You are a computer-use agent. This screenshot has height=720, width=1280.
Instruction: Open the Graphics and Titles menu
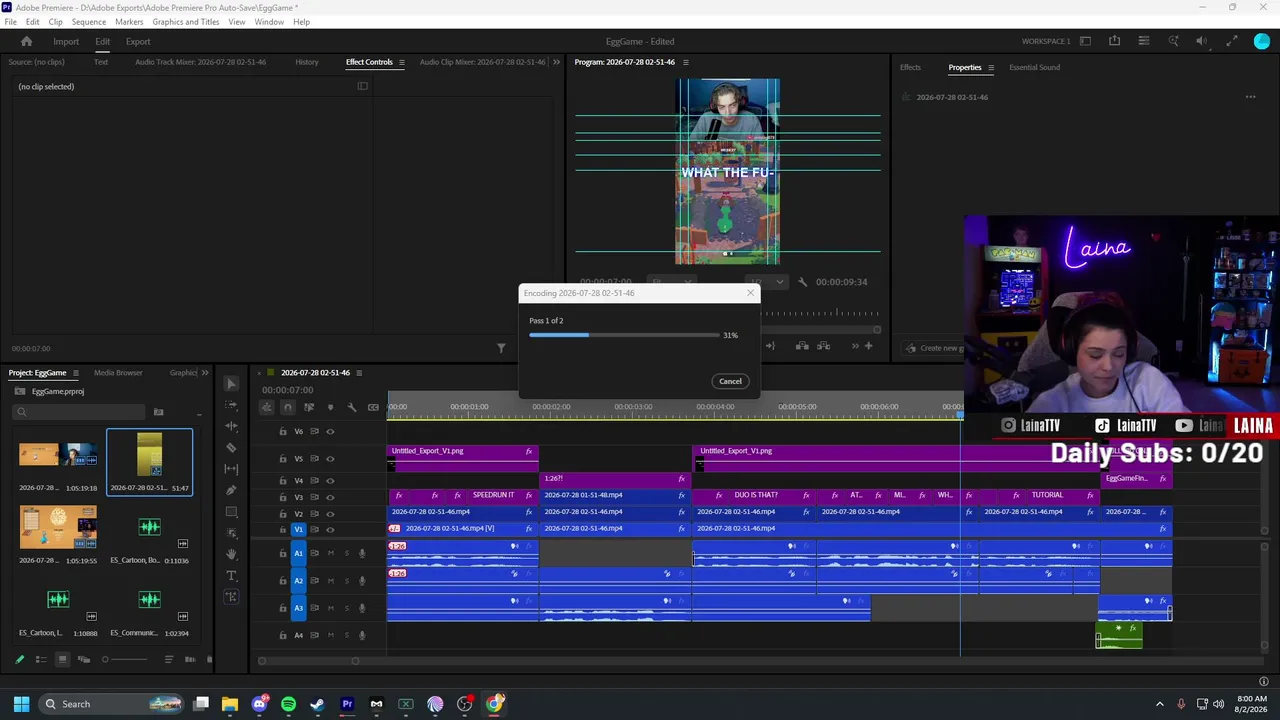[186, 22]
